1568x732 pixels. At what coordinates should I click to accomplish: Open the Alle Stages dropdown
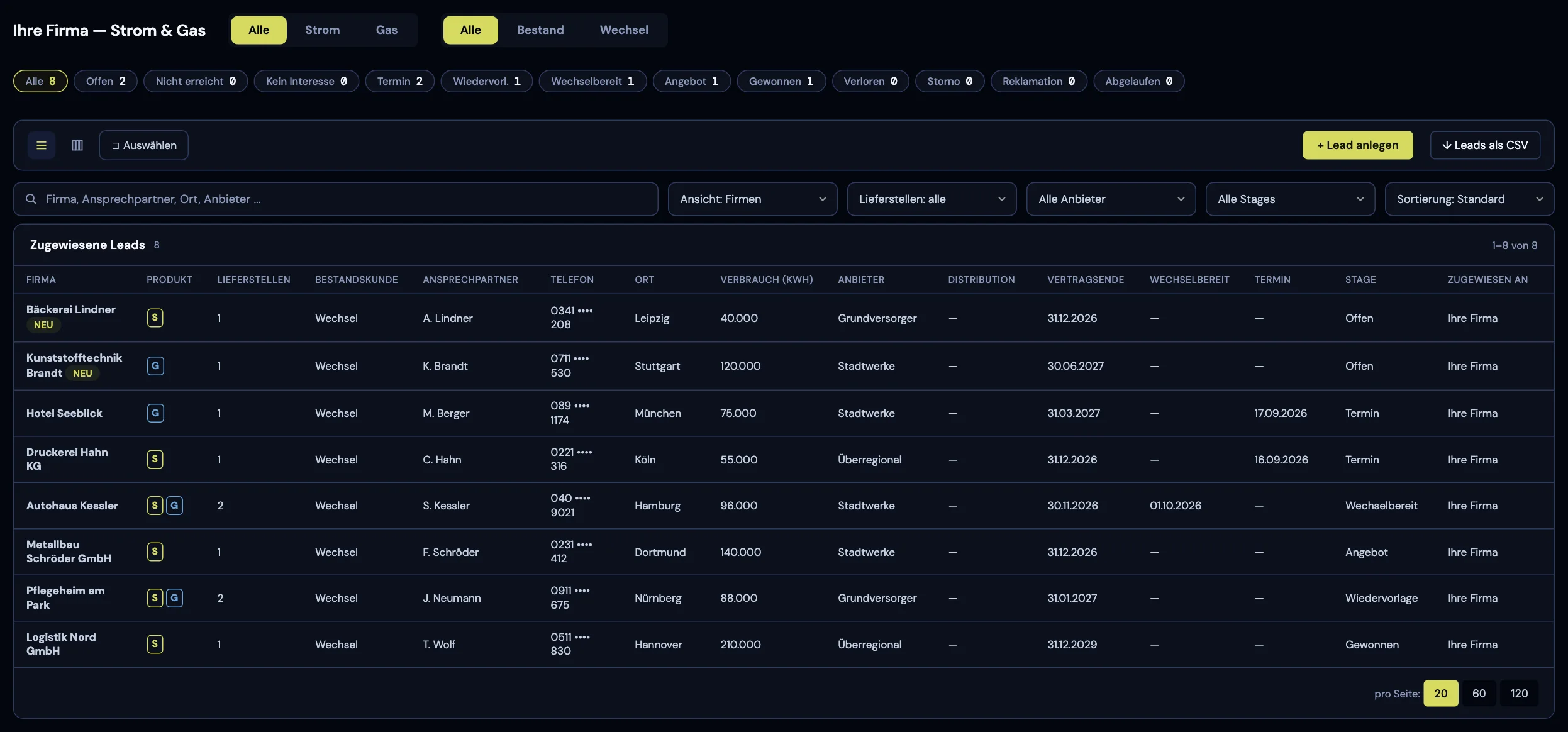(x=1290, y=199)
